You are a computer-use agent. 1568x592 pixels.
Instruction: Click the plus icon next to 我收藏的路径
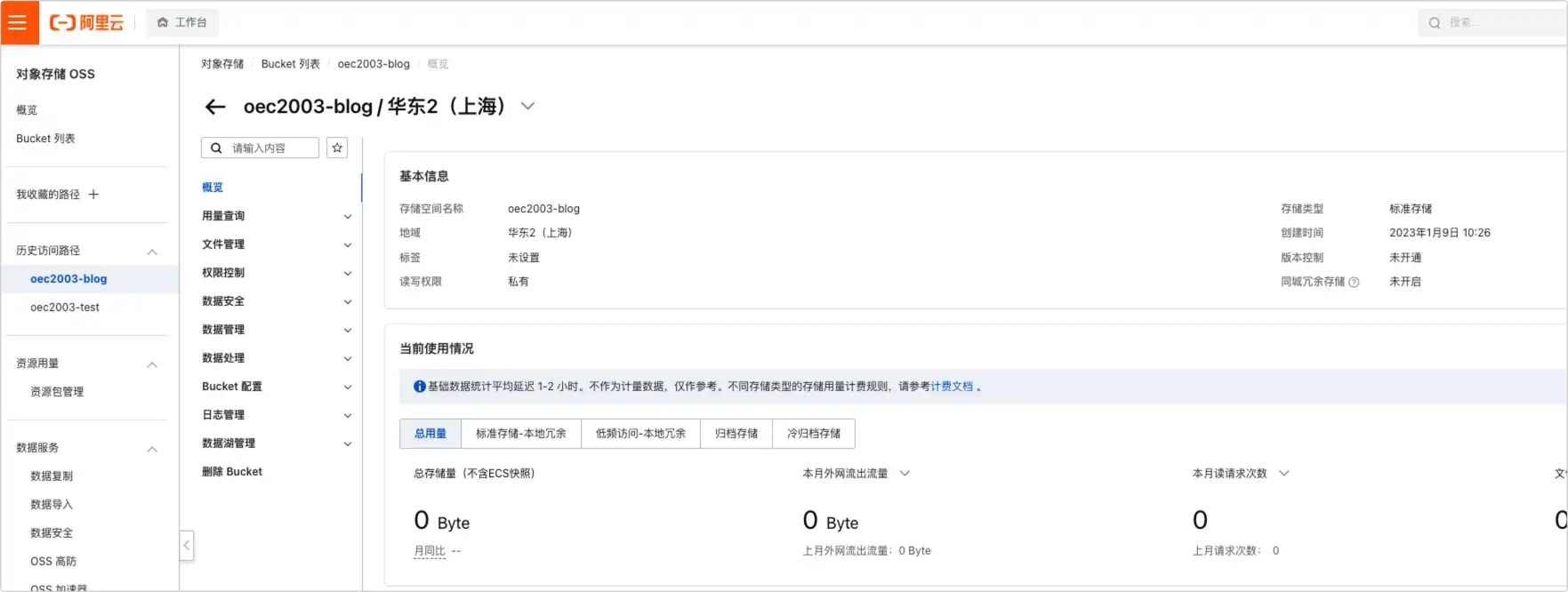click(93, 194)
